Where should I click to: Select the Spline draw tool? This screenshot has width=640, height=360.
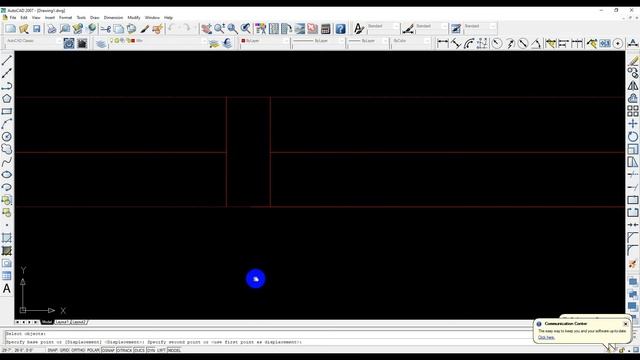[x=7, y=162]
